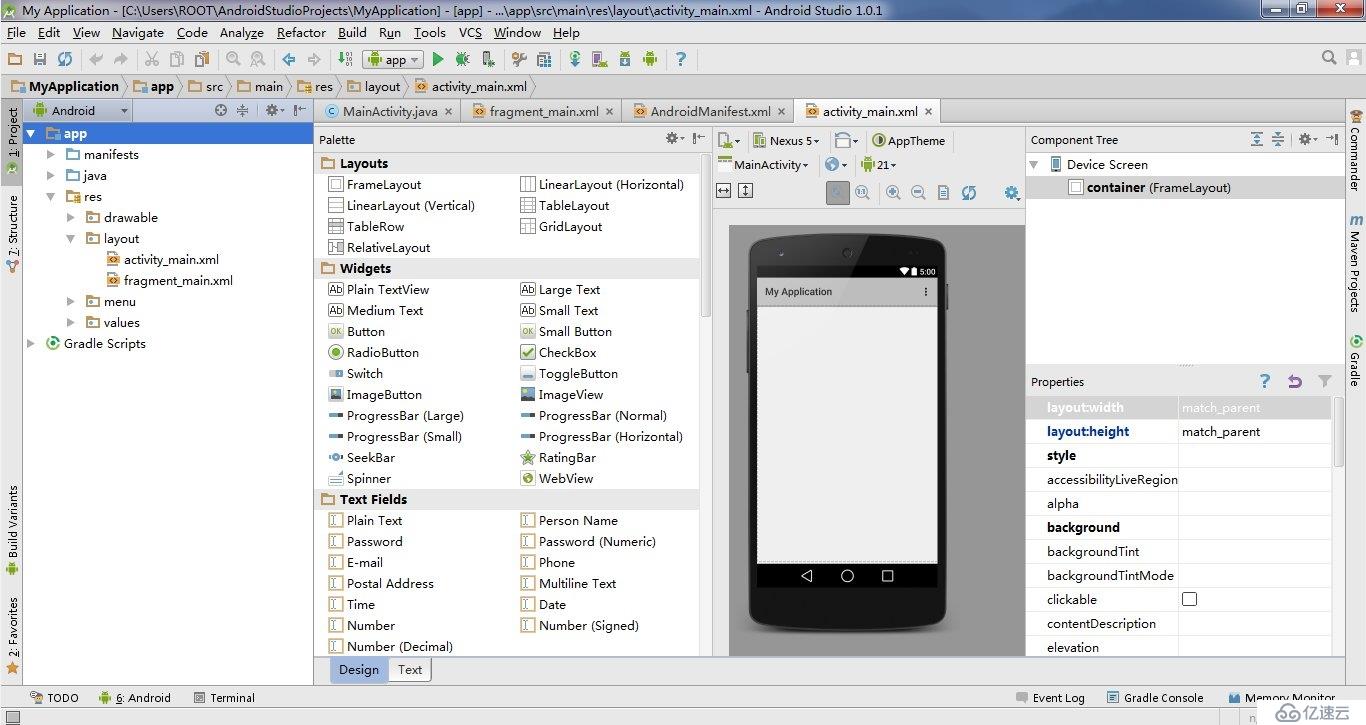Click Zoom to actual size icon

[x=862, y=193]
